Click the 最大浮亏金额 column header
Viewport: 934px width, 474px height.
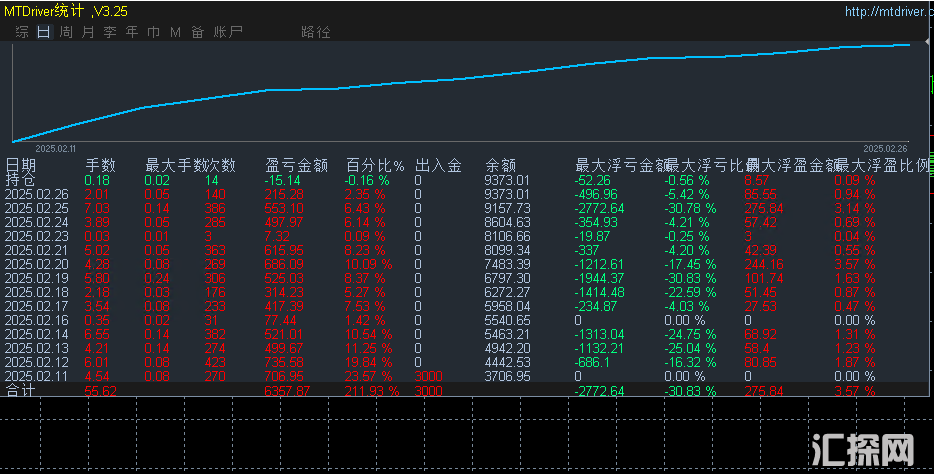(620, 166)
